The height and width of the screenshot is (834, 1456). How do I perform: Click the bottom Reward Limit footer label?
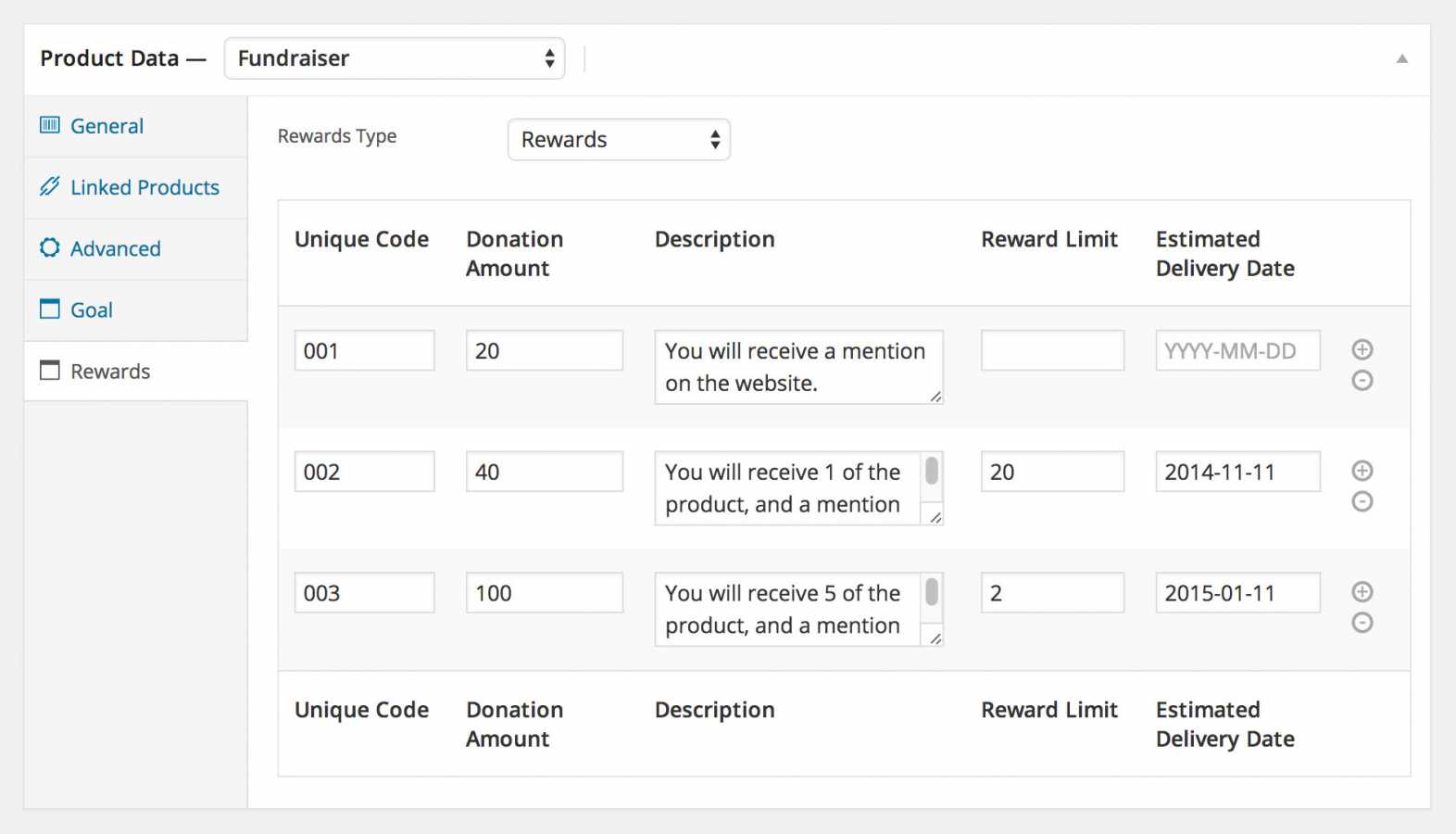click(x=1049, y=710)
